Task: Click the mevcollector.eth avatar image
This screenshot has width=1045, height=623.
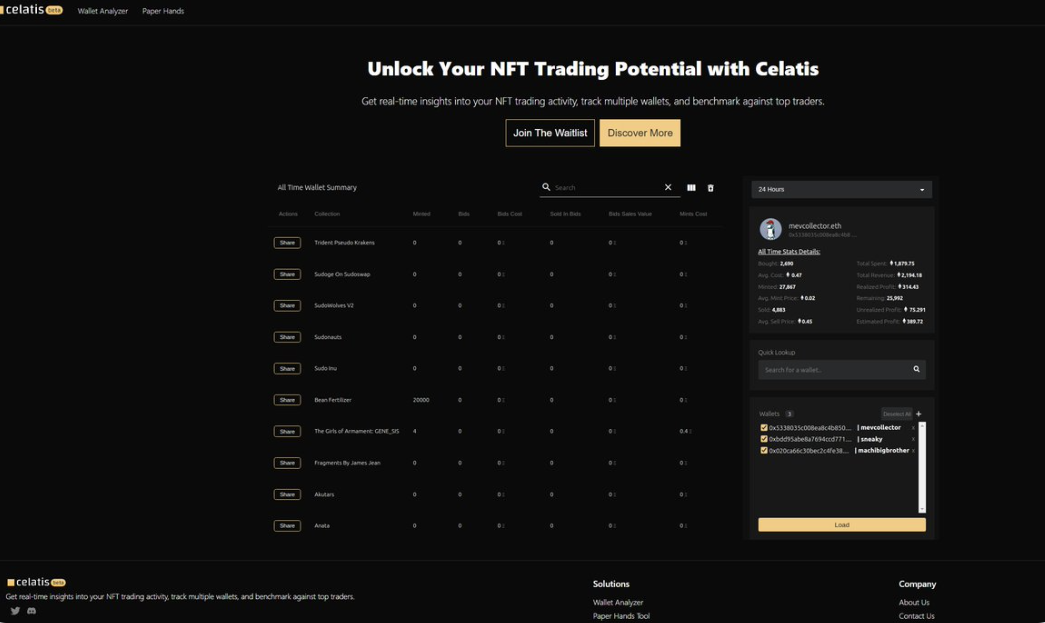Action: click(x=770, y=229)
